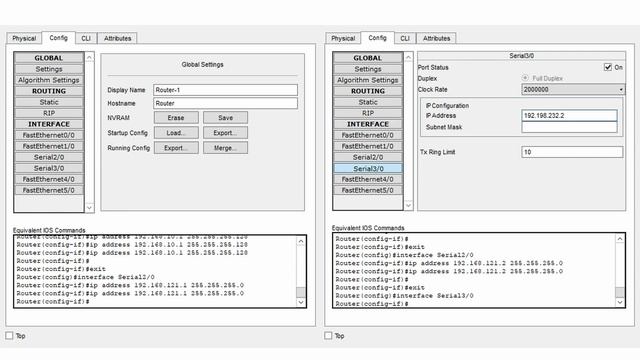
Task: Click the Display Name field
Action: click(225, 90)
